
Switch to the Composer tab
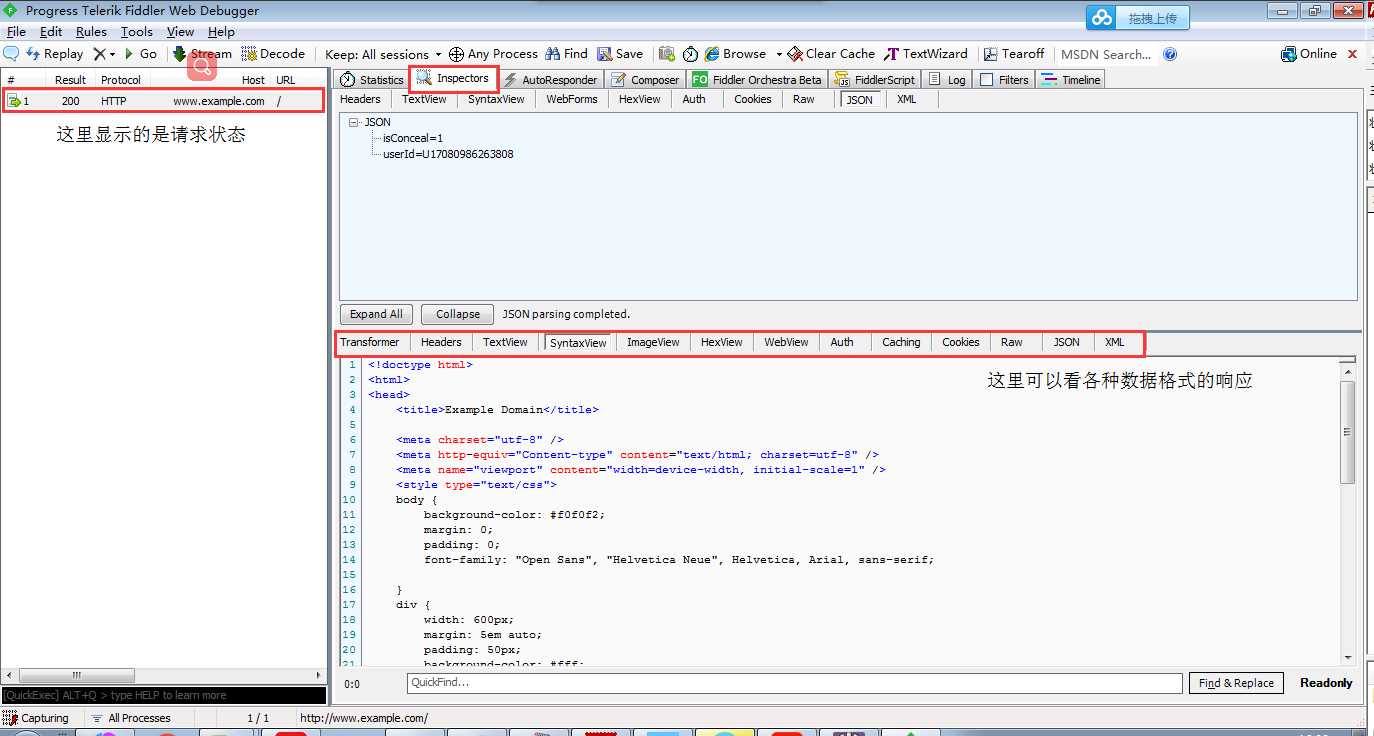(645, 79)
